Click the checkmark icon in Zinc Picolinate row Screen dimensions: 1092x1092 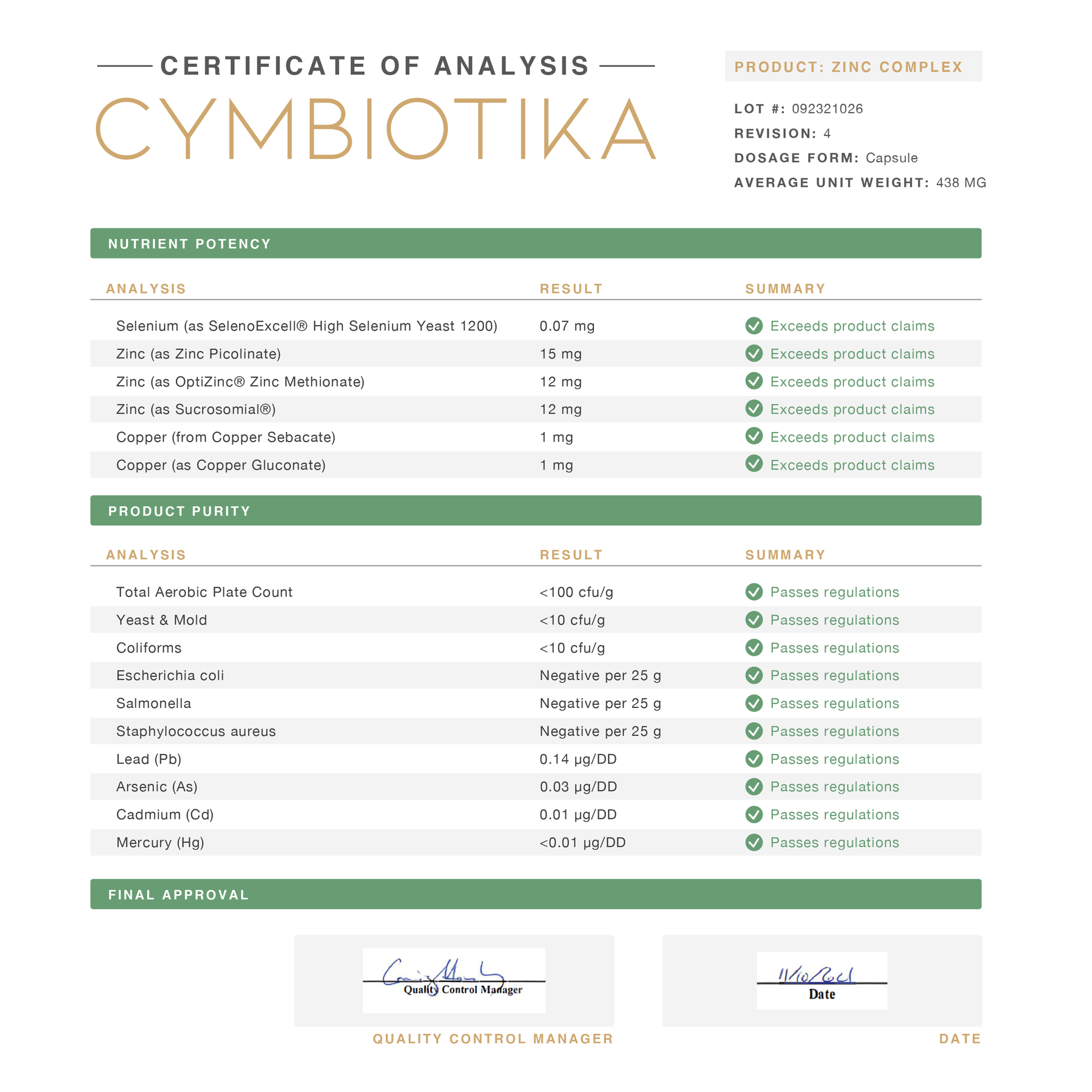click(754, 353)
